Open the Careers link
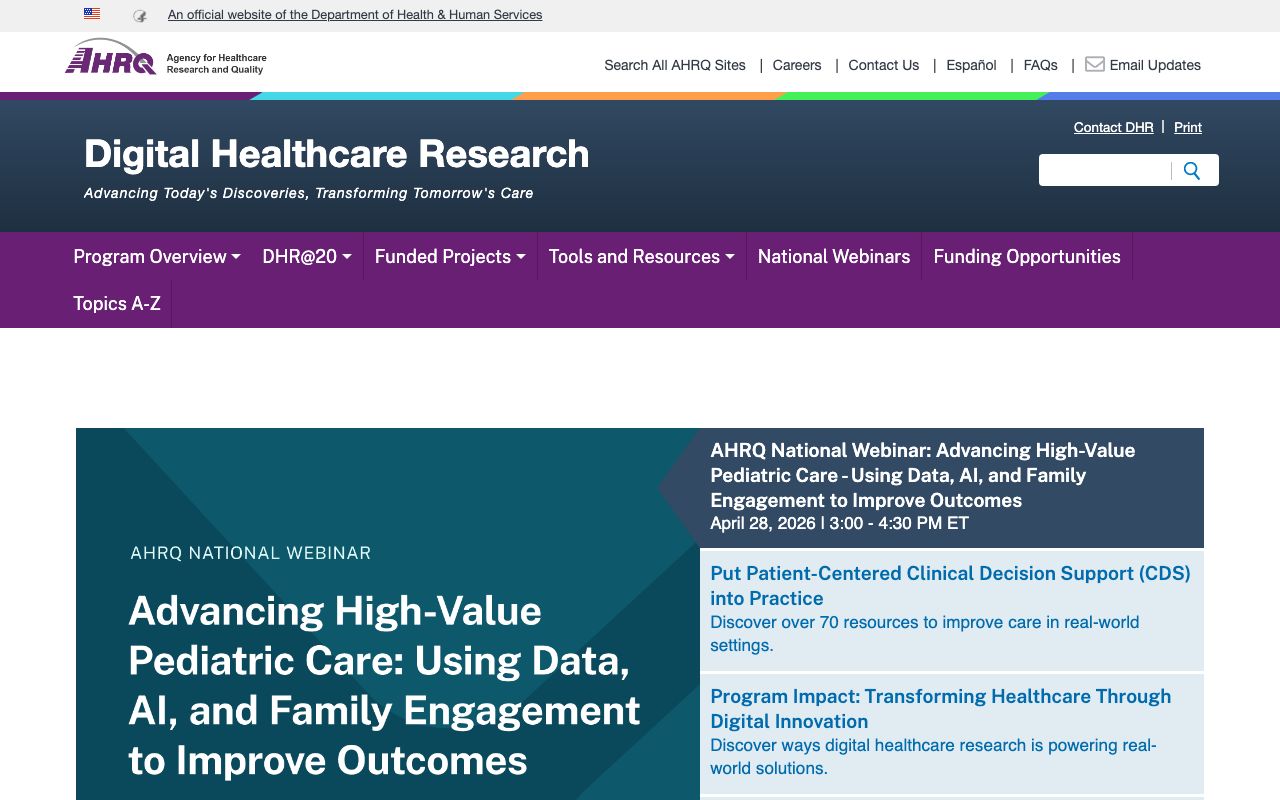The width and height of the screenshot is (1280, 800). 797,65
